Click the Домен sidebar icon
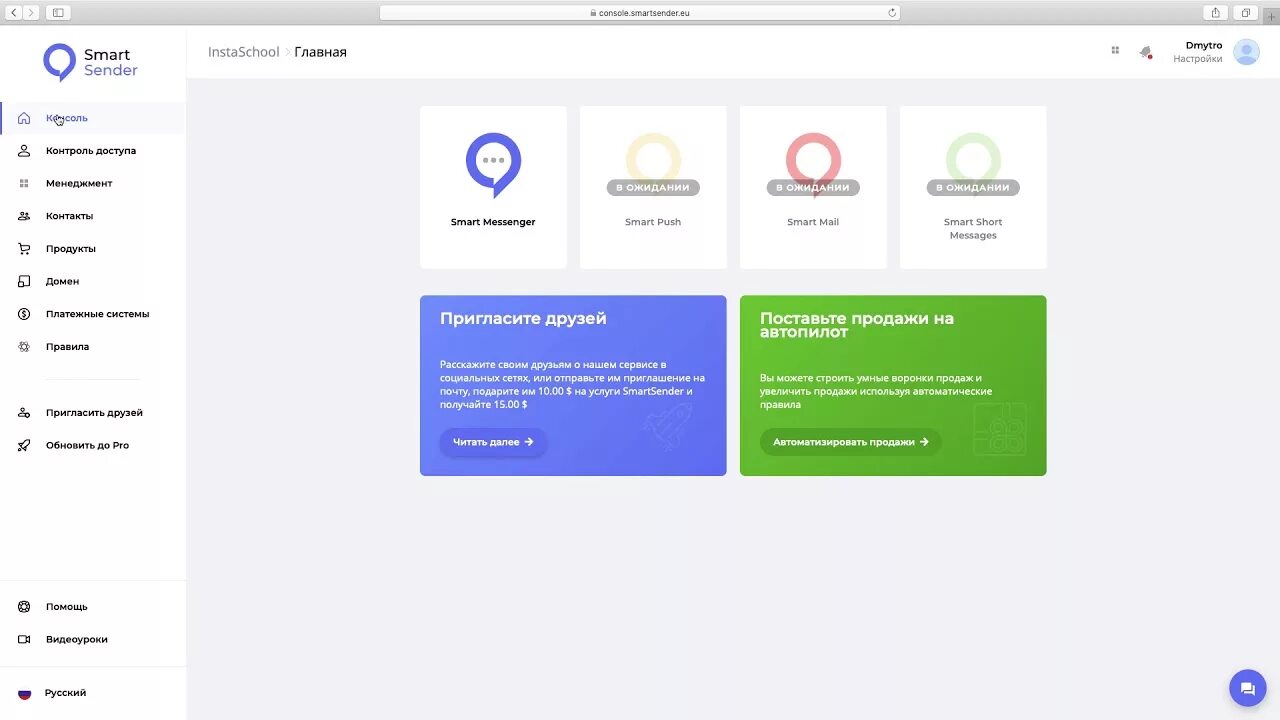The image size is (1280, 720). pos(24,282)
